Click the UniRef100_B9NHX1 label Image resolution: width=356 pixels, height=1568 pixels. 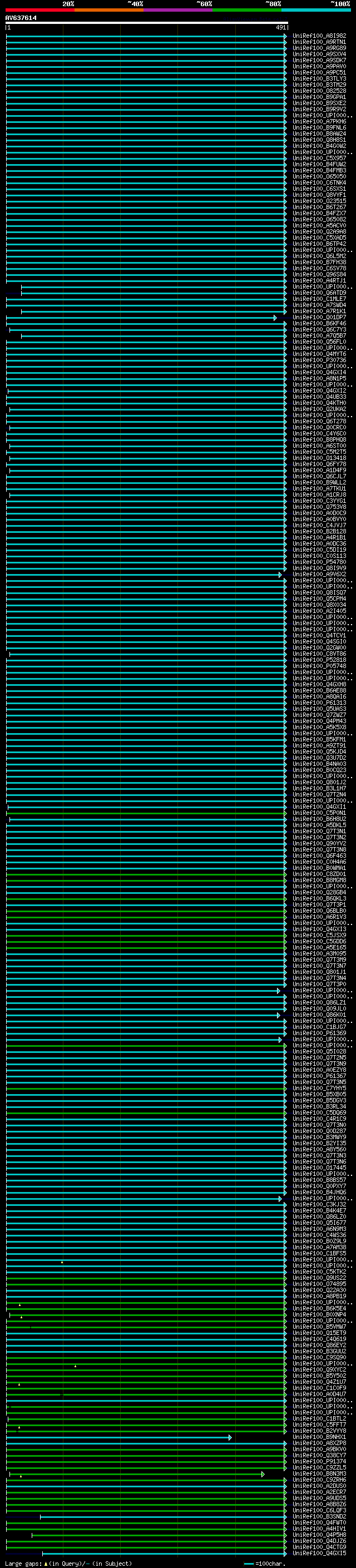[319, 1437]
